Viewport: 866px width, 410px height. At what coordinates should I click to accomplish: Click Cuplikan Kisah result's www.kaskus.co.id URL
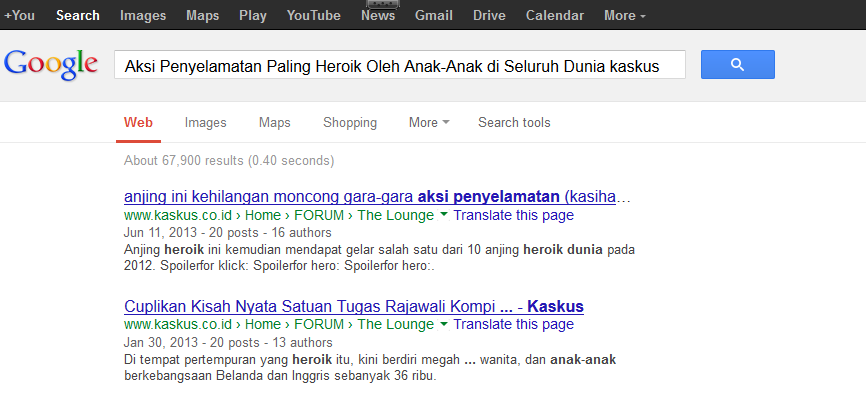(178, 324)
